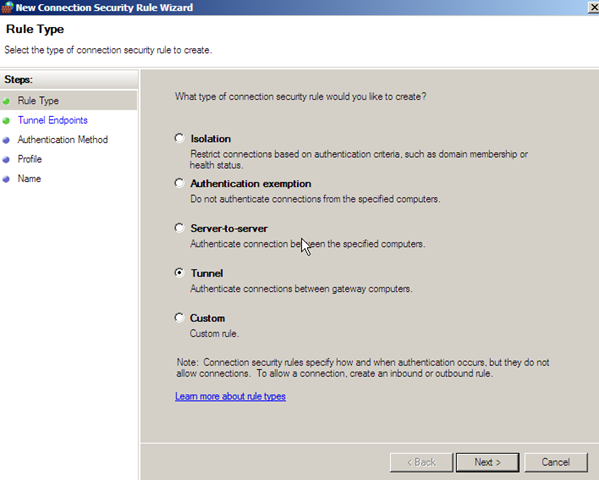Click the blue bullet beside Authentication Method

pyautogui.click(x=6, y=140)
